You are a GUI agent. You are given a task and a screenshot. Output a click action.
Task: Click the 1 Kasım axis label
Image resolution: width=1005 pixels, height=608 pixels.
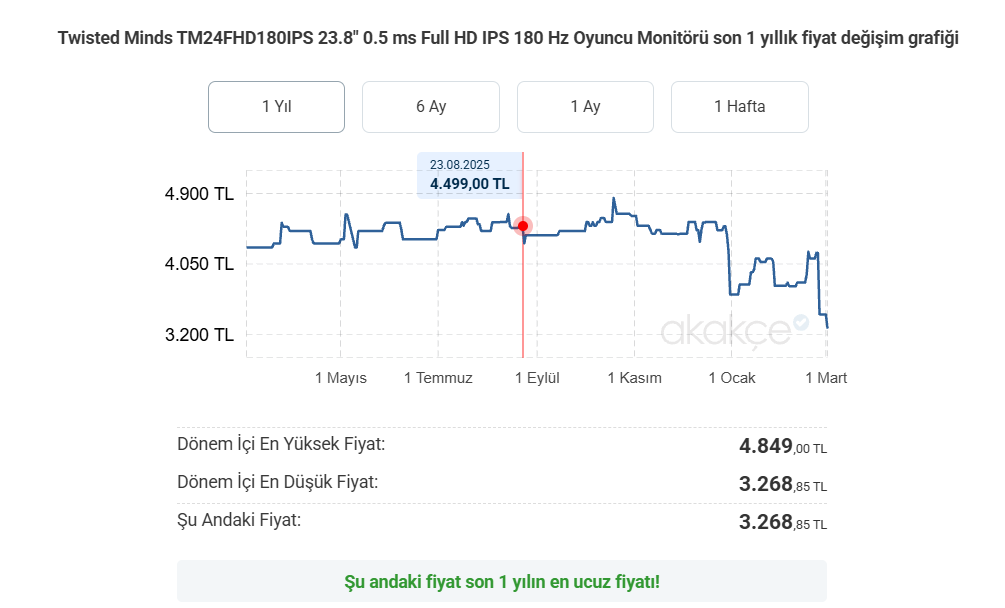pyautogui.click(x=635, y=378)
